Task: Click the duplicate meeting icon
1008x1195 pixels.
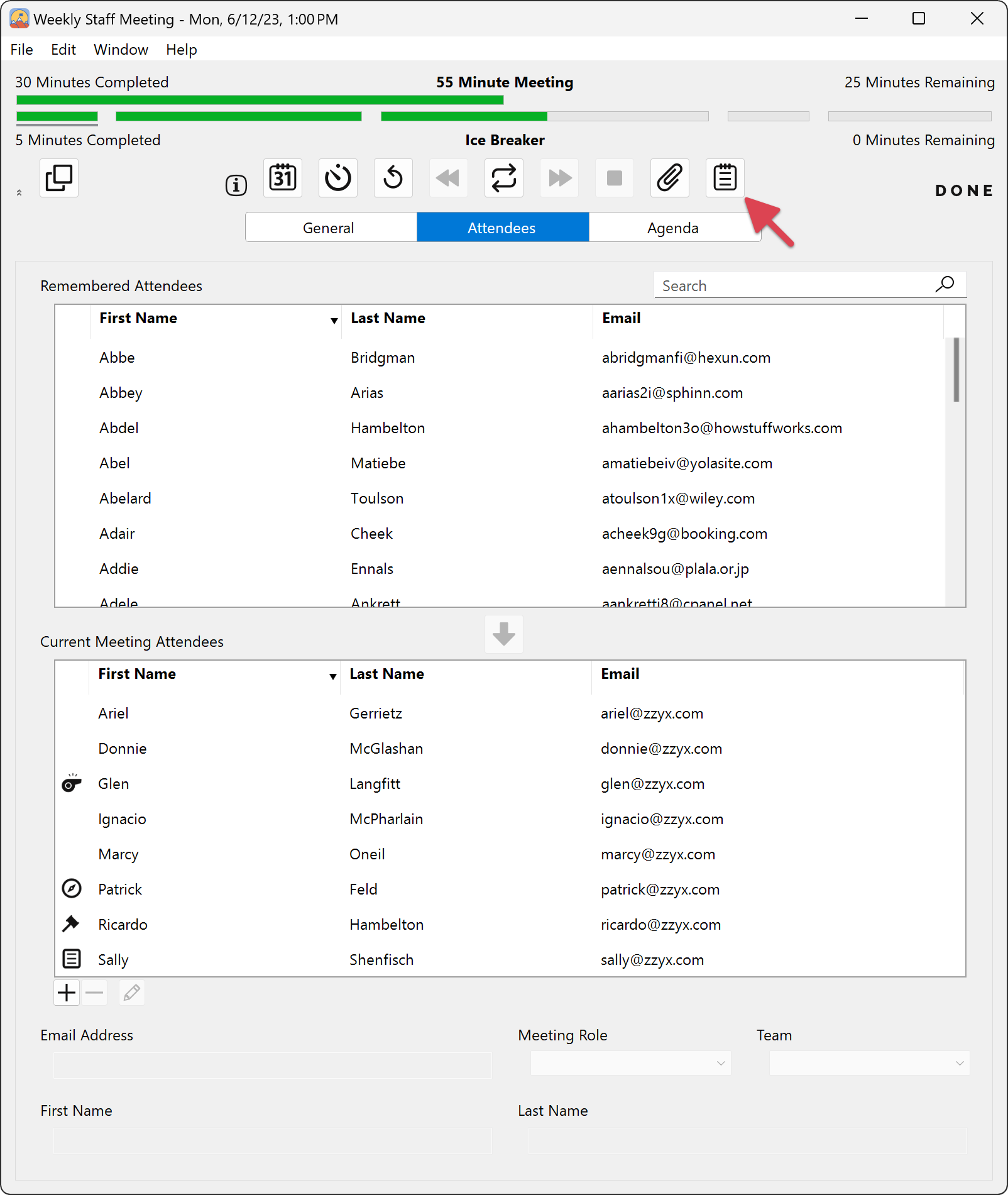Action: [x=59, y=178]
